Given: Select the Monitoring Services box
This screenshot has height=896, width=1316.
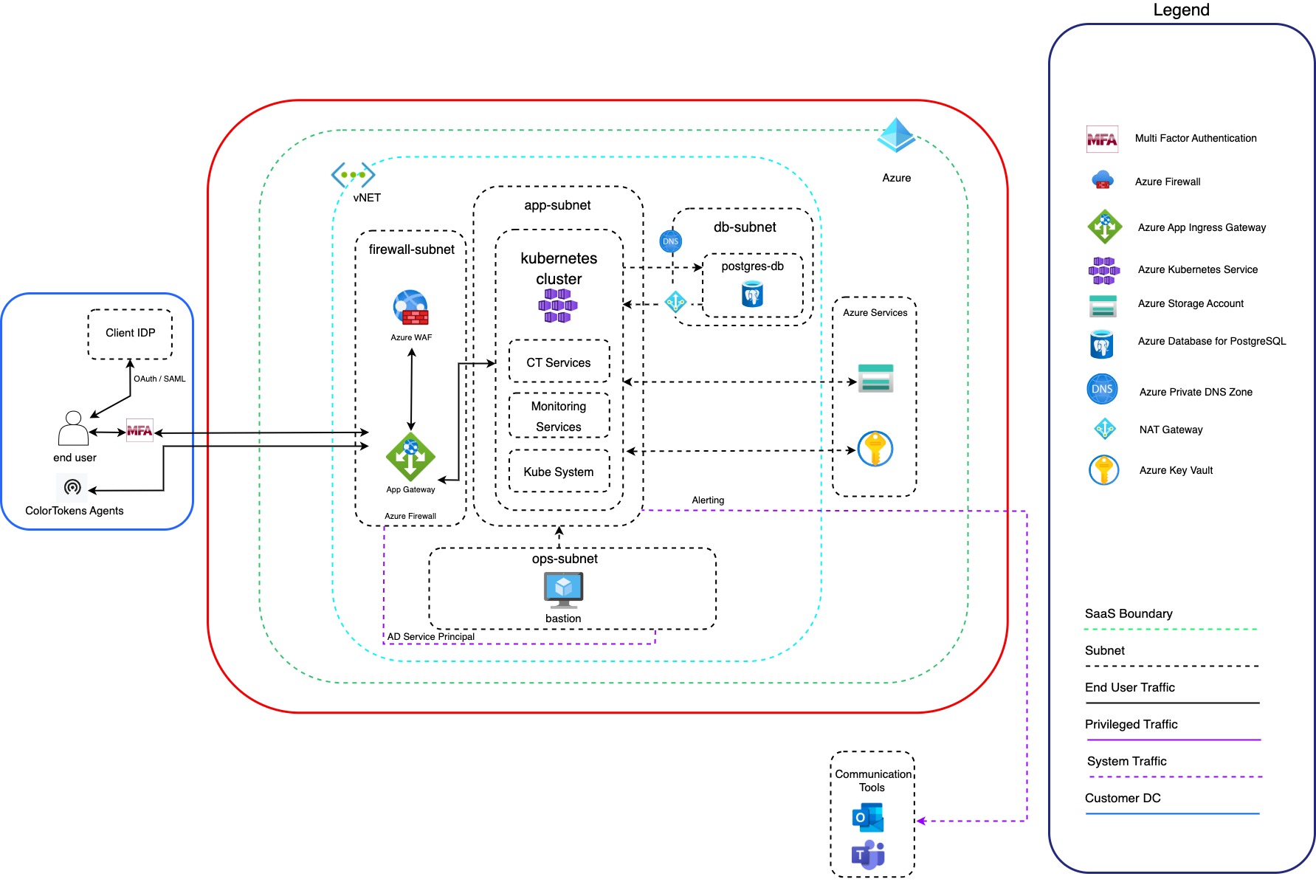Looking at the screenshot, I should (x=559, y=416).
